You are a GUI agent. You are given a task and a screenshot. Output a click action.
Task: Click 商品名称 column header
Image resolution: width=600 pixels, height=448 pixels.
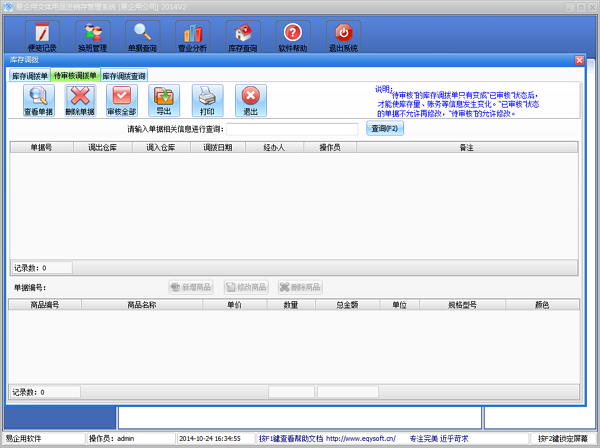(142, 305)
